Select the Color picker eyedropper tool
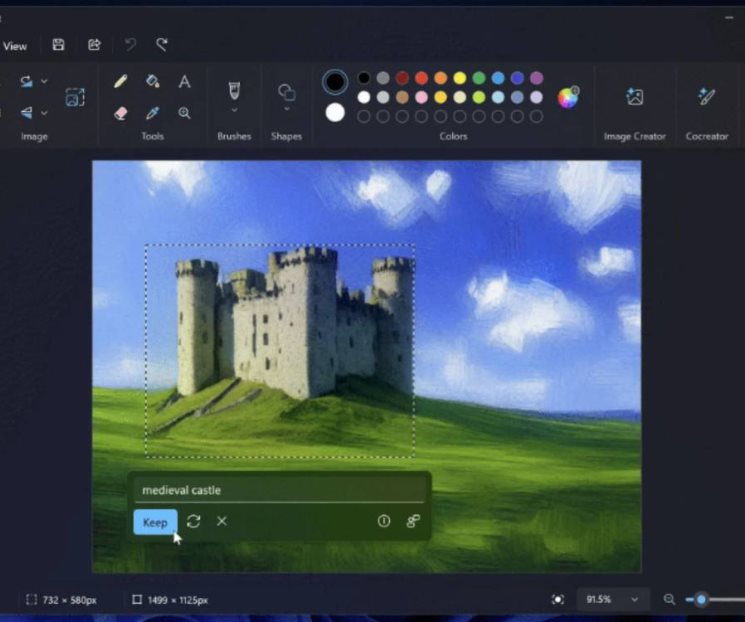 tap(153, 113)
